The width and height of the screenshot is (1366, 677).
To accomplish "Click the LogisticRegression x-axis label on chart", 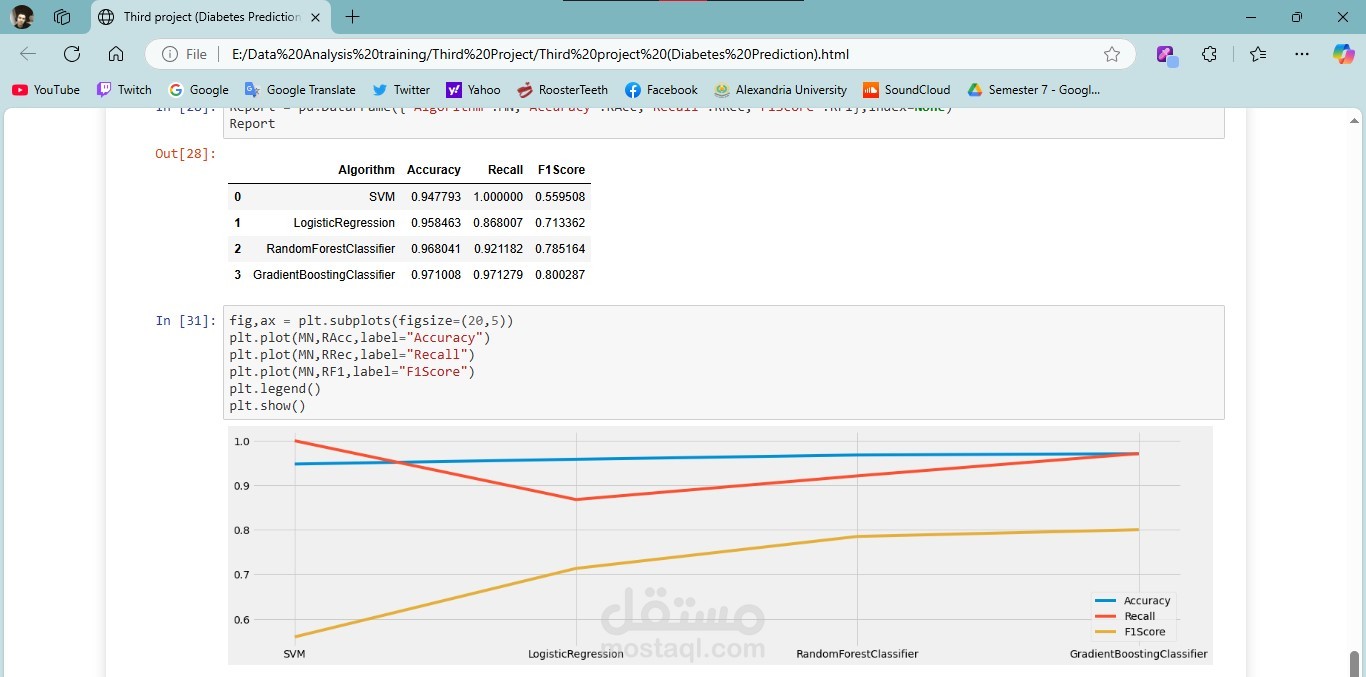I will (576, 654).
